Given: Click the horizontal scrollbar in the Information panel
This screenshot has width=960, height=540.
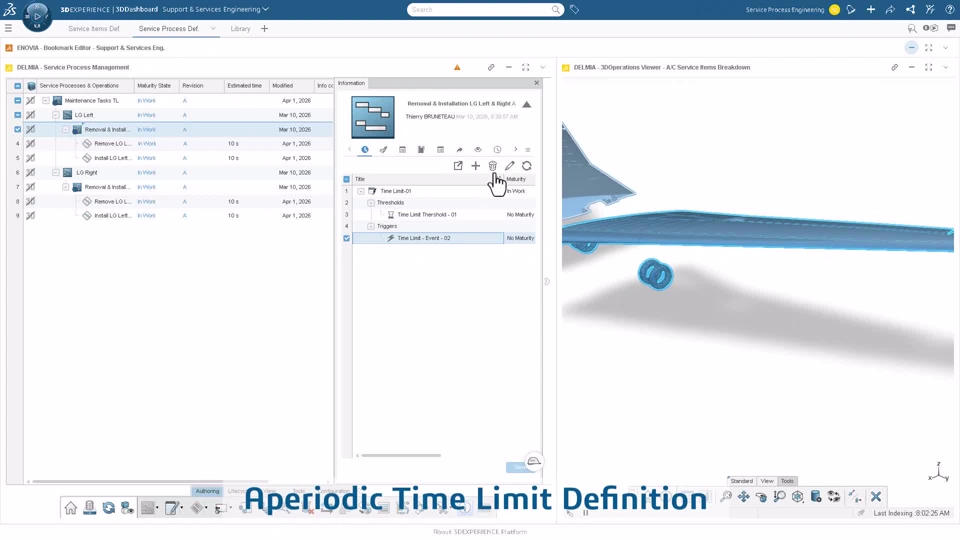Looking at the screenshot, I should [x=401, y=456].
